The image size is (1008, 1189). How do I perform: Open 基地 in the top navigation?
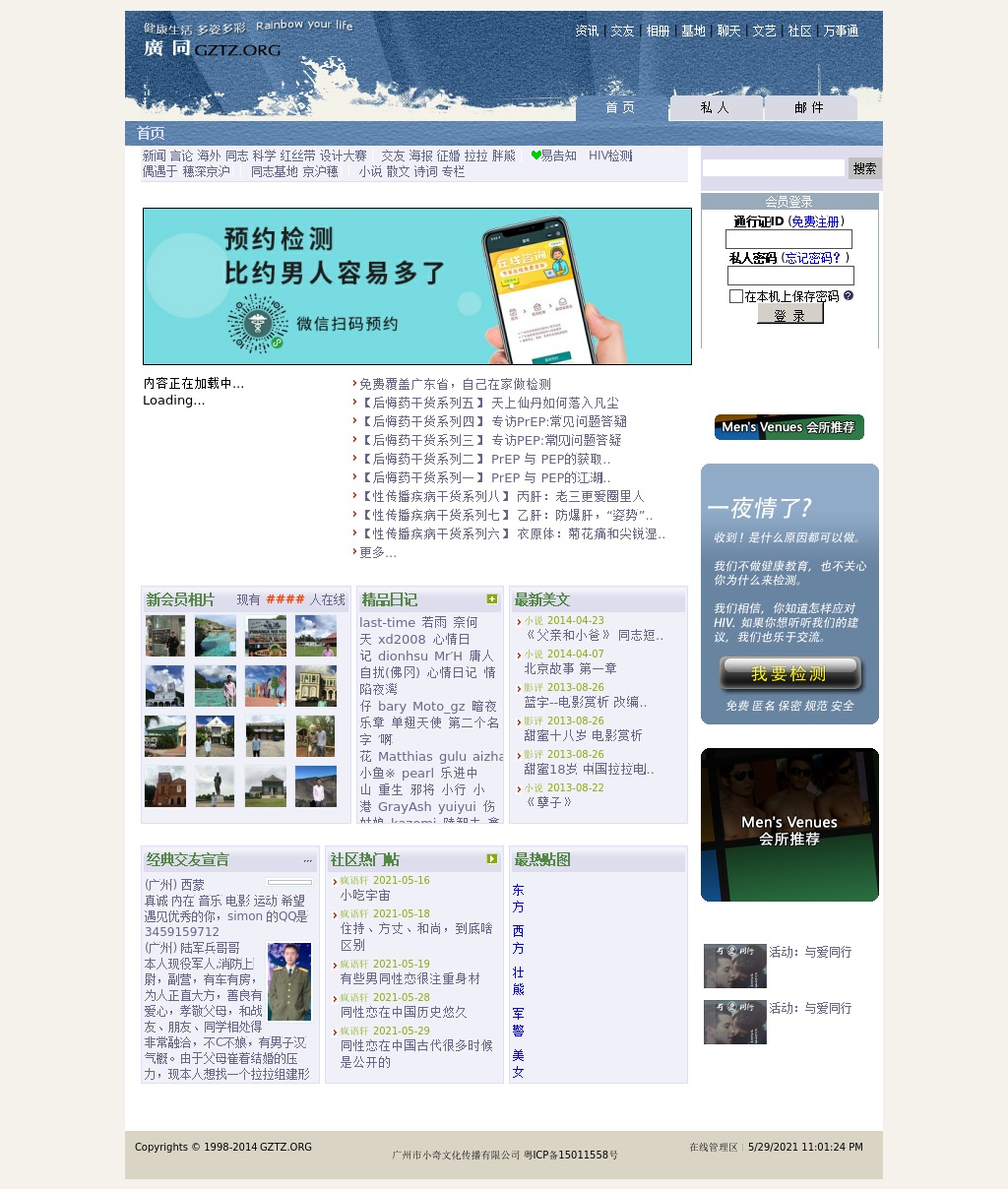pyautogui.click(x=694, y=31)
